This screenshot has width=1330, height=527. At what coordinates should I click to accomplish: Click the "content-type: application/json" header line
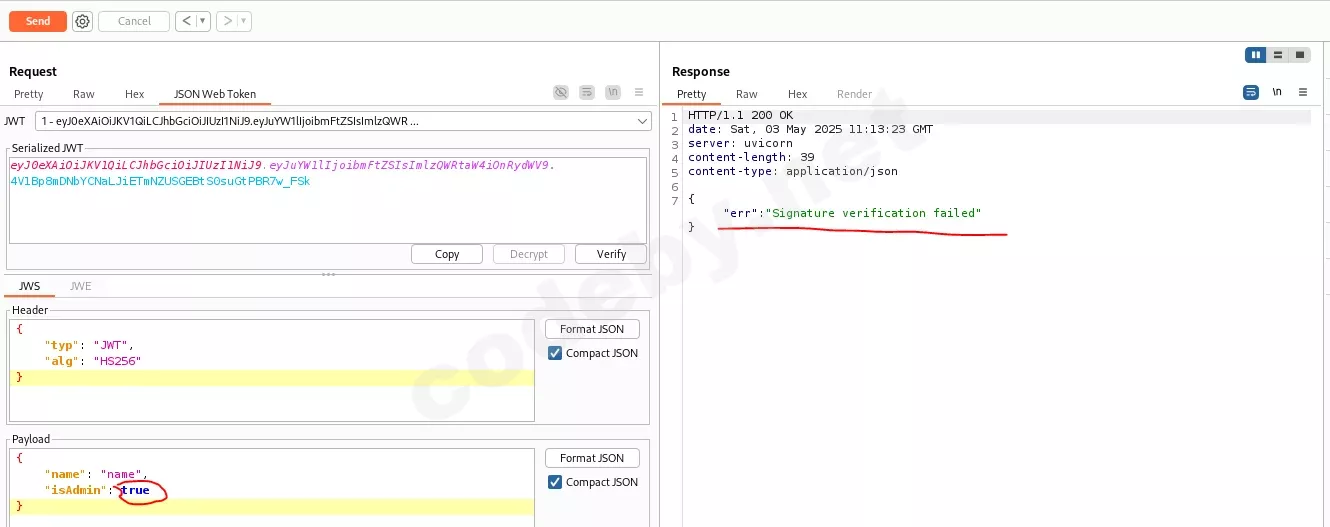click(x=793, y=172)
